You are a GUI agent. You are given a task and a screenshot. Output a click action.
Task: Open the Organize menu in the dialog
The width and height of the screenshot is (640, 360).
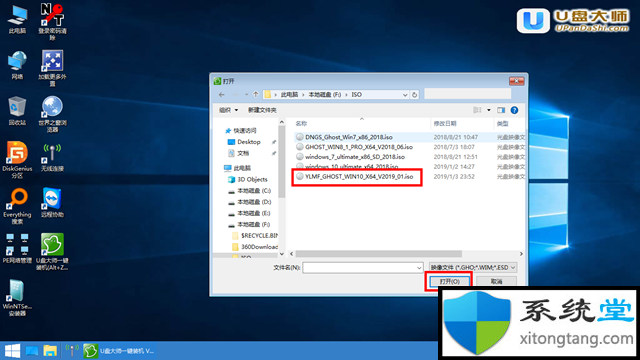[x=229, y=110]
